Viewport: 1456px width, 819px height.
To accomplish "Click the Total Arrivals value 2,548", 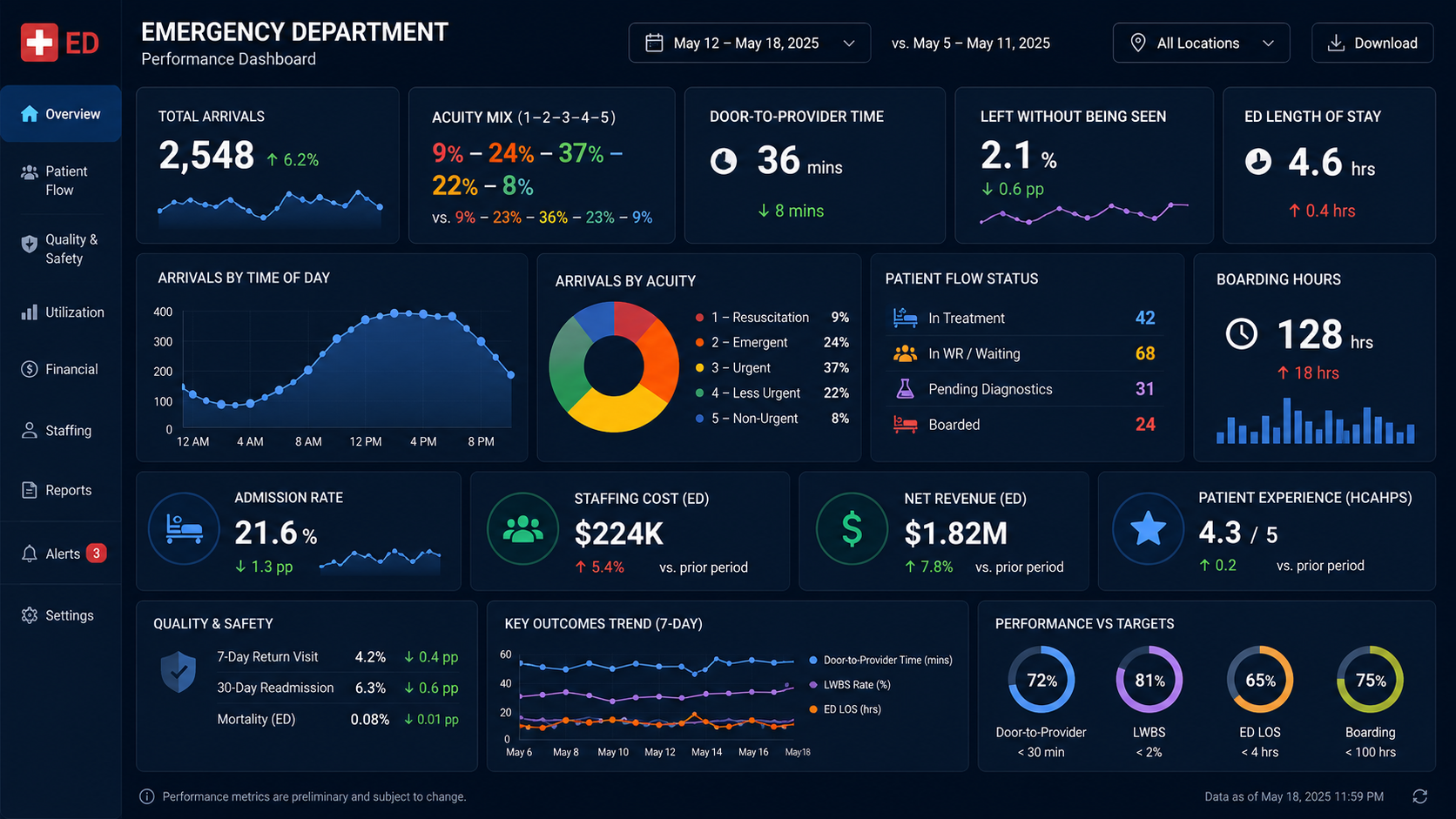I will pos(206,156).
